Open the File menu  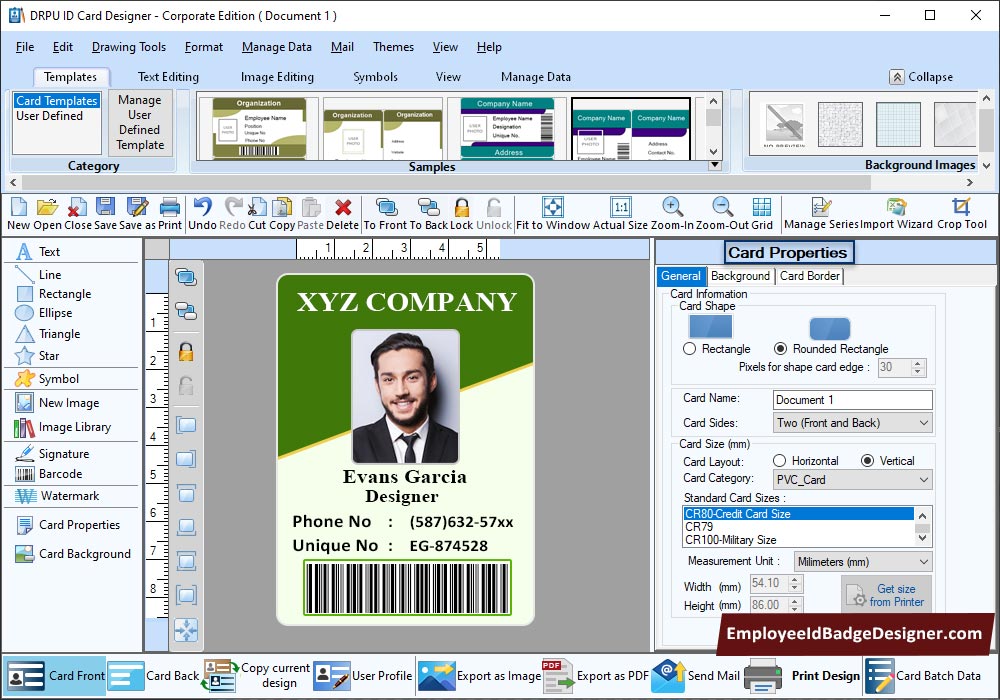point(25,47)
